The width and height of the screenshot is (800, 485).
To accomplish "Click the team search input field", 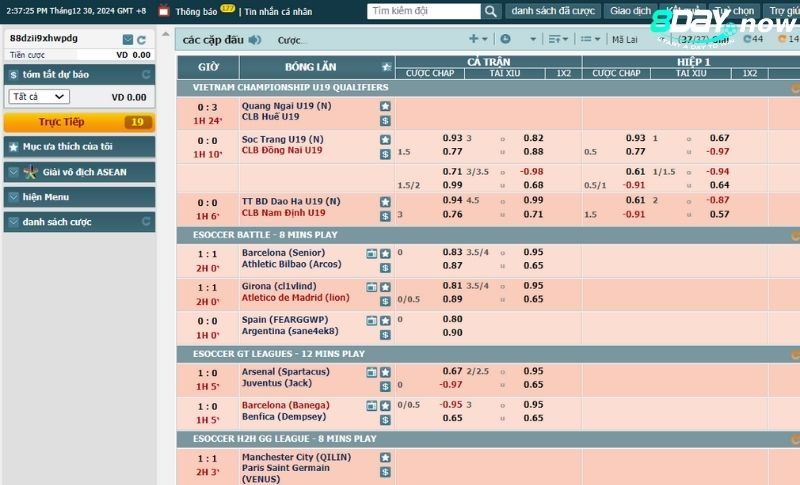I will pyautogui.click(x=424, y=12).
